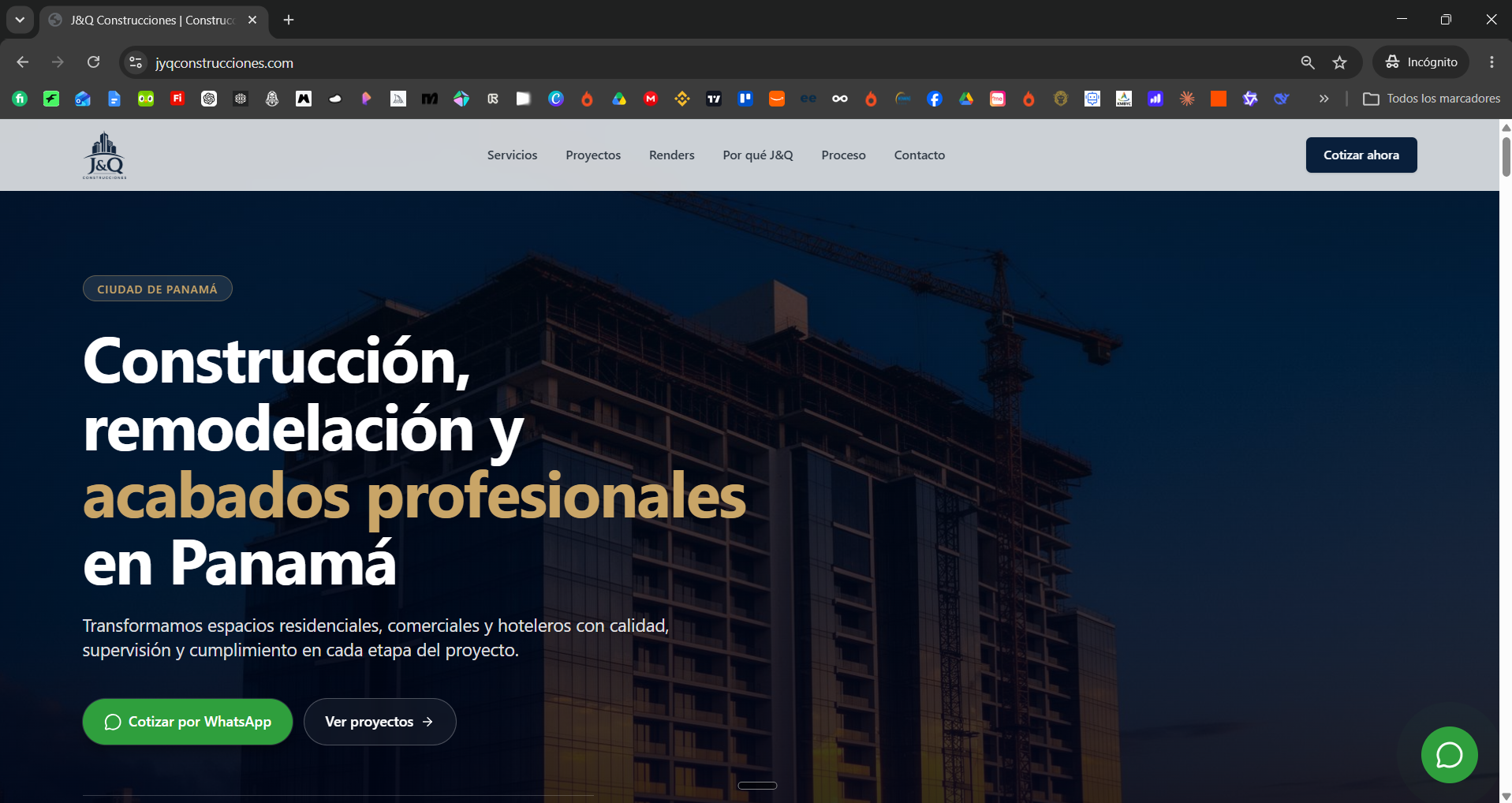The height and width of the screenshot is (803, 1512).
Task: Open the Duolingo owl bookmark
Action: coord(146,99)
